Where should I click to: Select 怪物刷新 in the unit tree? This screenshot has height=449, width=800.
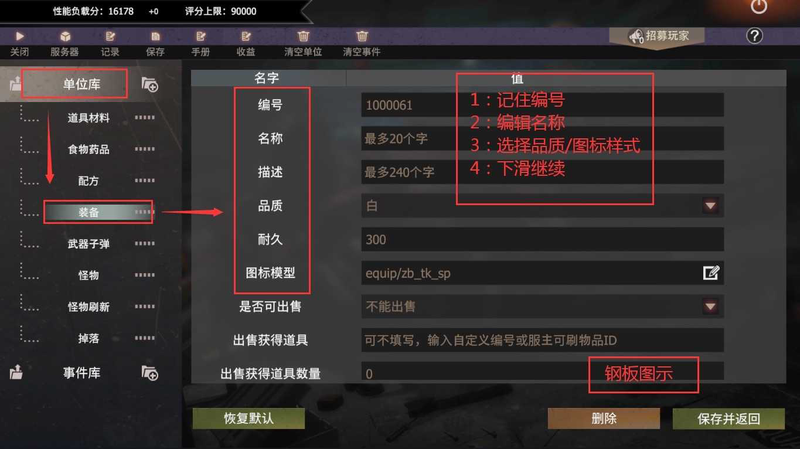click(88, 307)
